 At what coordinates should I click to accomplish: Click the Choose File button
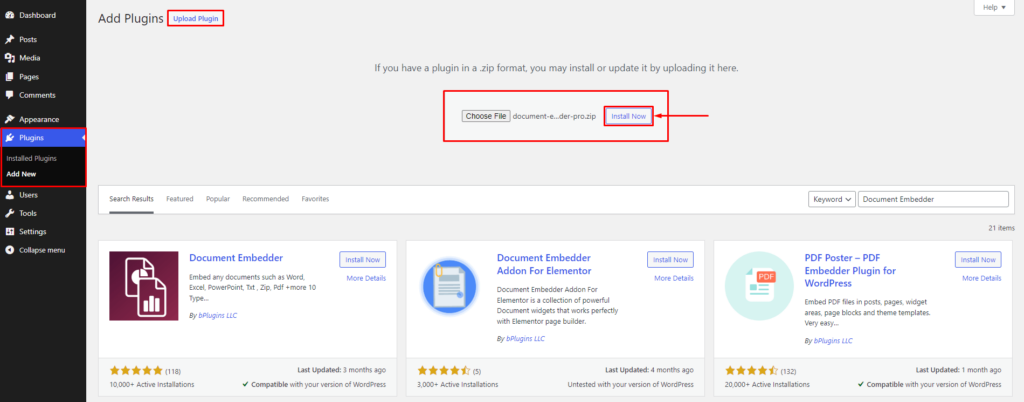pyautogui.click(x=486, y=116)
